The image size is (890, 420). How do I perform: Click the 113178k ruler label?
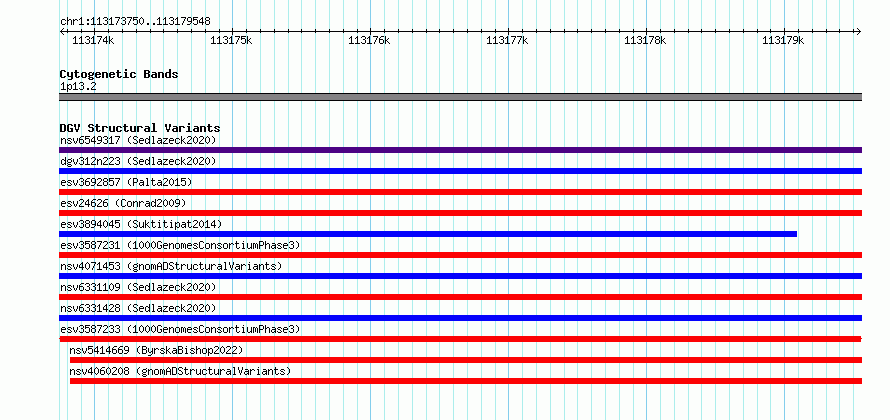[x=645, y=40]
